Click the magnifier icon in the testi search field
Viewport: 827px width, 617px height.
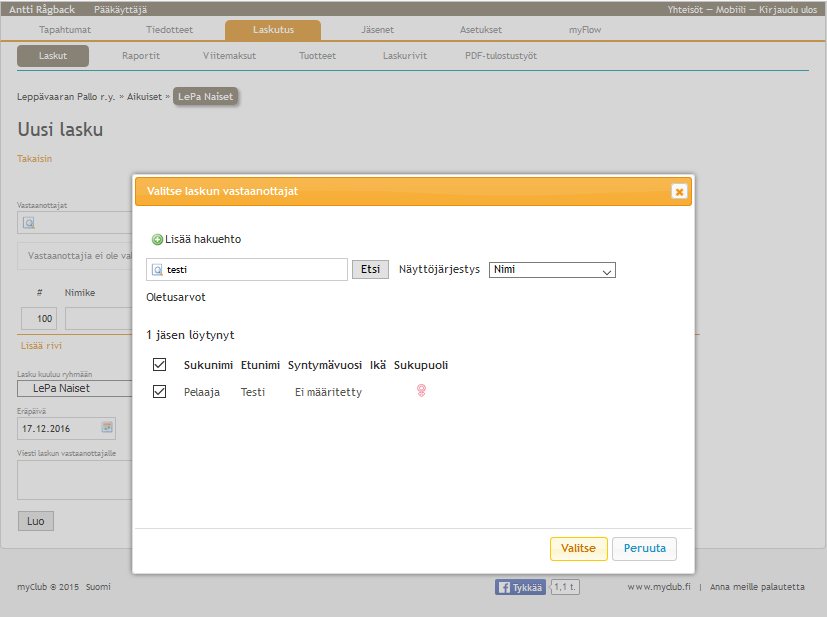(157, 270)
